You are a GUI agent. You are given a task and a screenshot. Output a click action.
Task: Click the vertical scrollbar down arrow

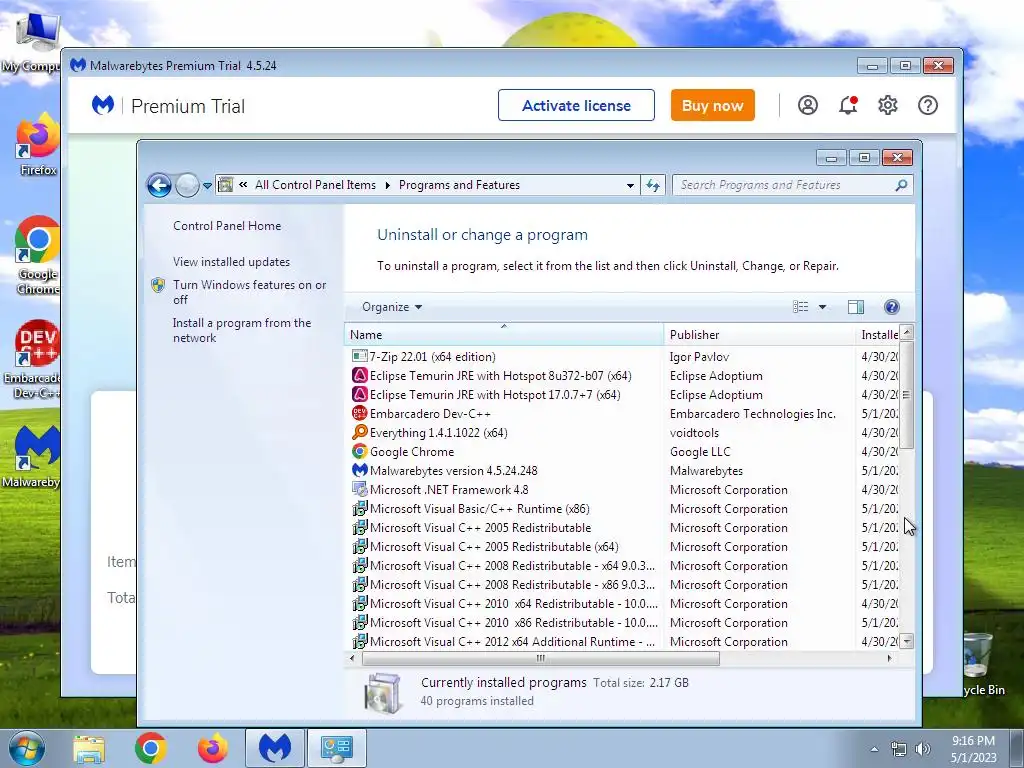point(906,641)
